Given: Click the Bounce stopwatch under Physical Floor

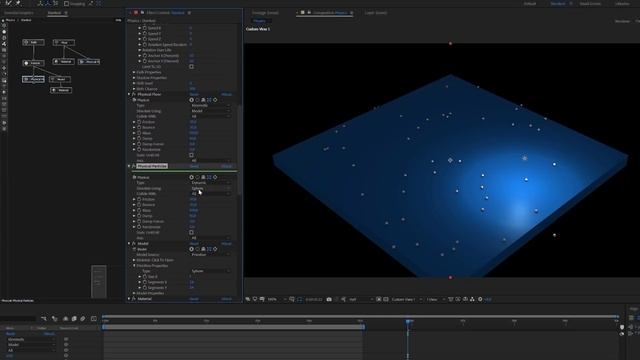Looking at the screenshot, I should (139, 127).
